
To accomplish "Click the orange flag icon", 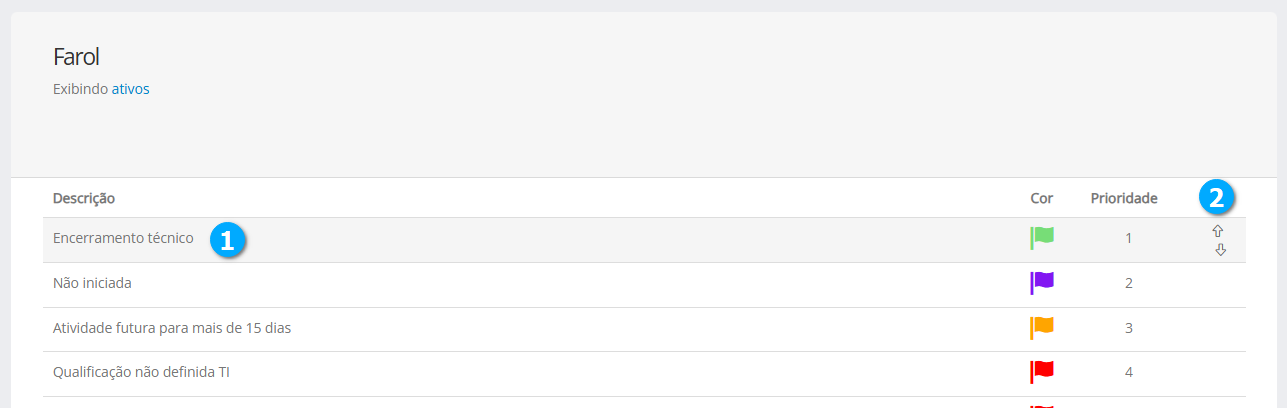I will 1042,327.
